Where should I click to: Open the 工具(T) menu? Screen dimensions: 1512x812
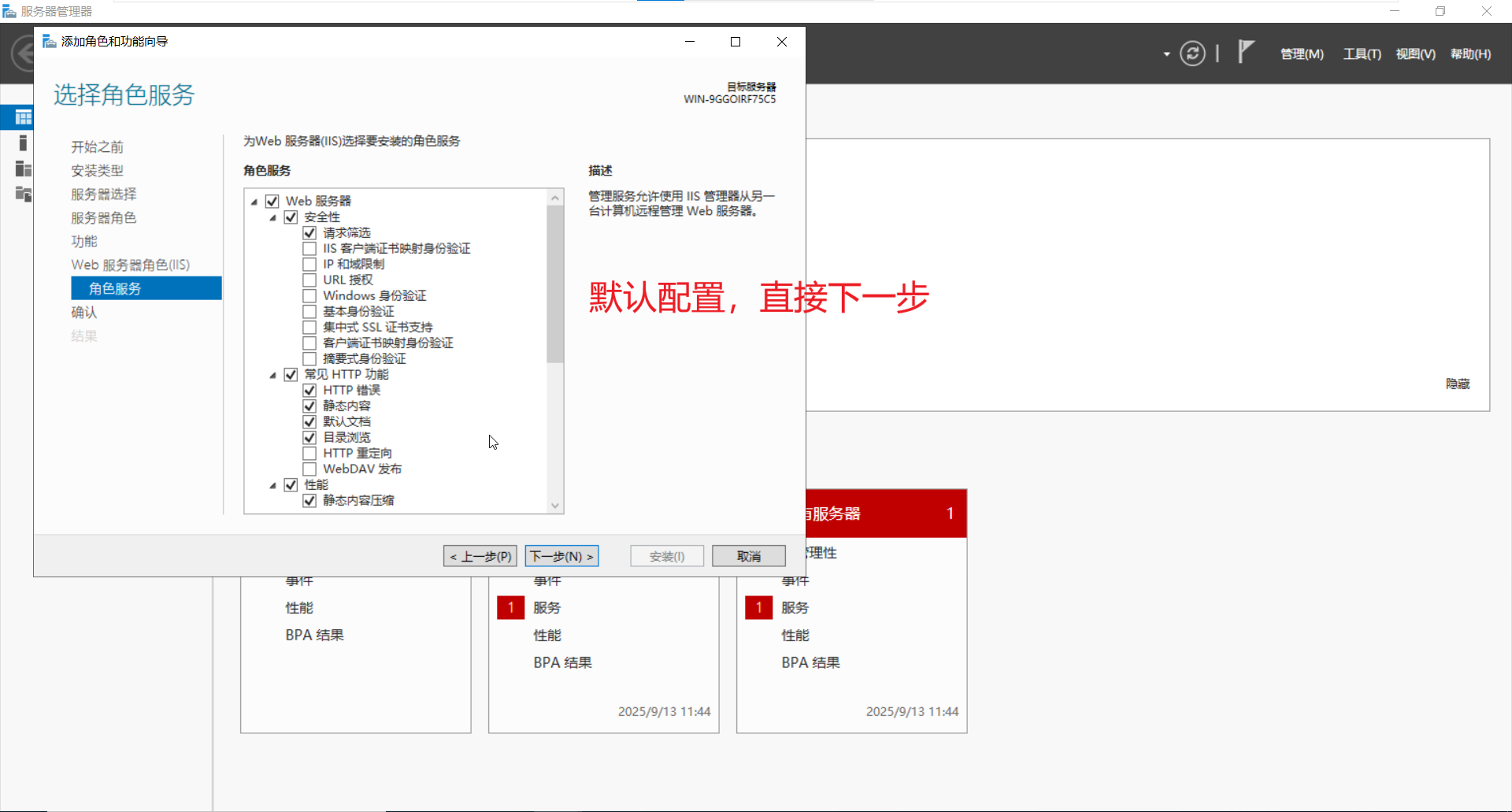click(1362, 54)
